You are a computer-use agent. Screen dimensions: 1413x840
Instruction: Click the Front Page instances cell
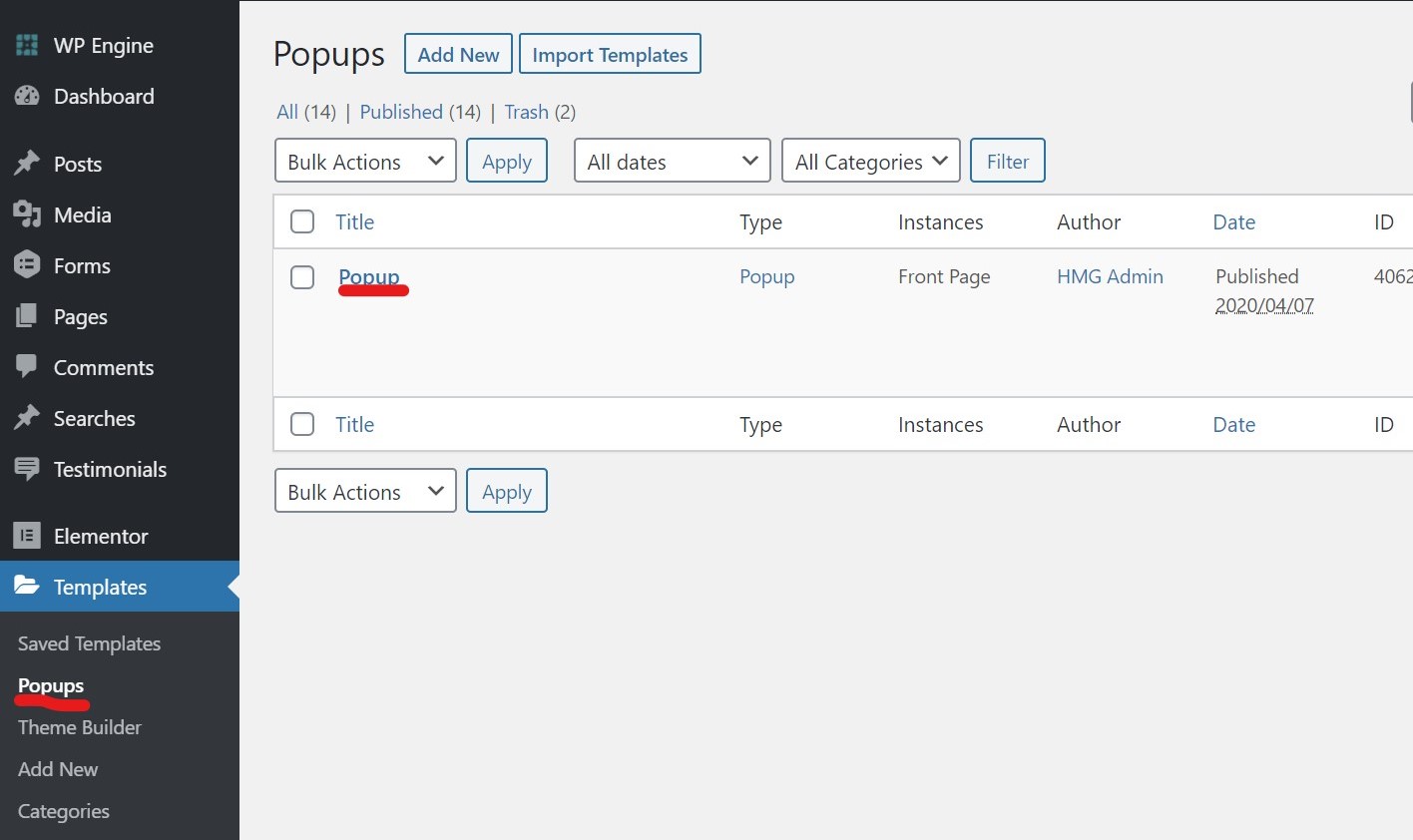(x=944, y=276)
